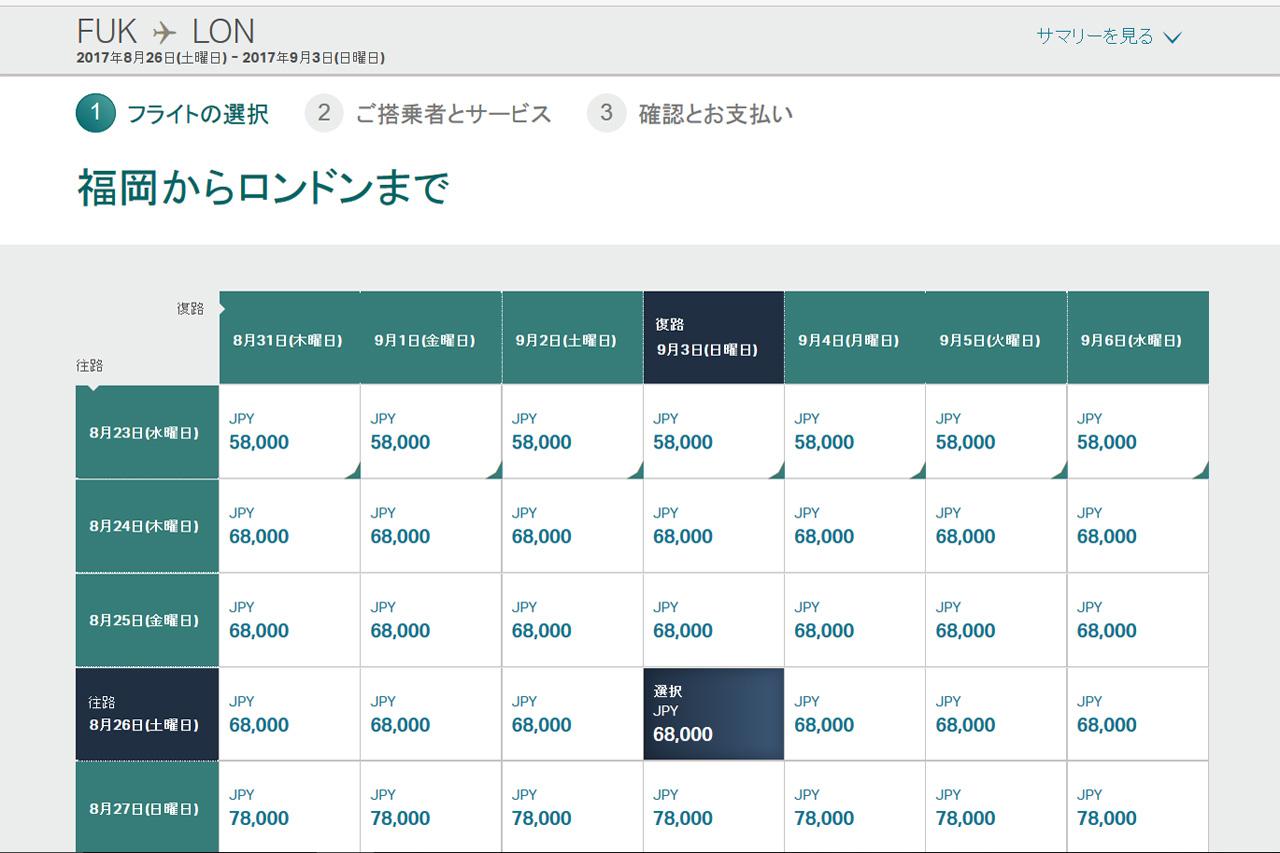The width and height of the screenshot is (1280, 853).
Task: Select return date column 9月2日(土曜日)
Action: (x=572, y=338)
